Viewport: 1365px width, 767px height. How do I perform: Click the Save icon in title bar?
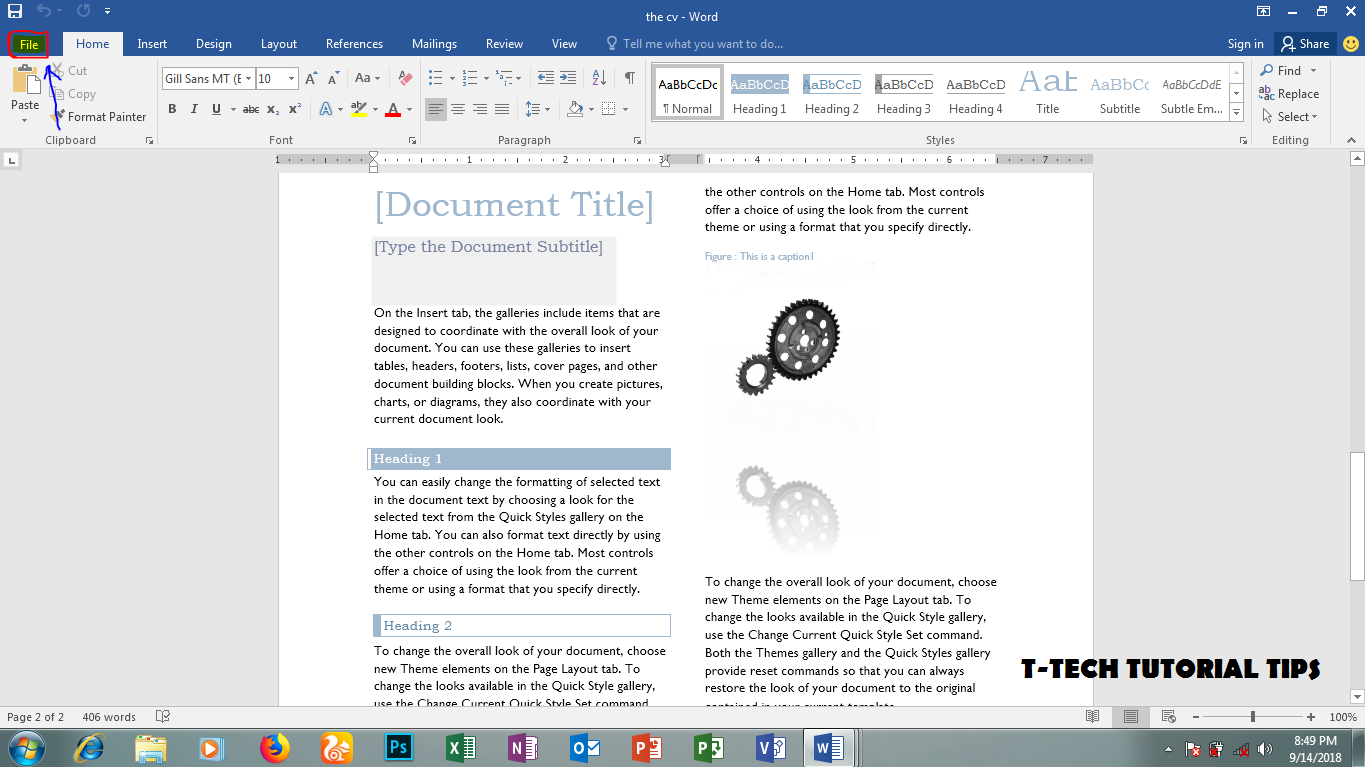pyautogui.click(x=15, y=12)
